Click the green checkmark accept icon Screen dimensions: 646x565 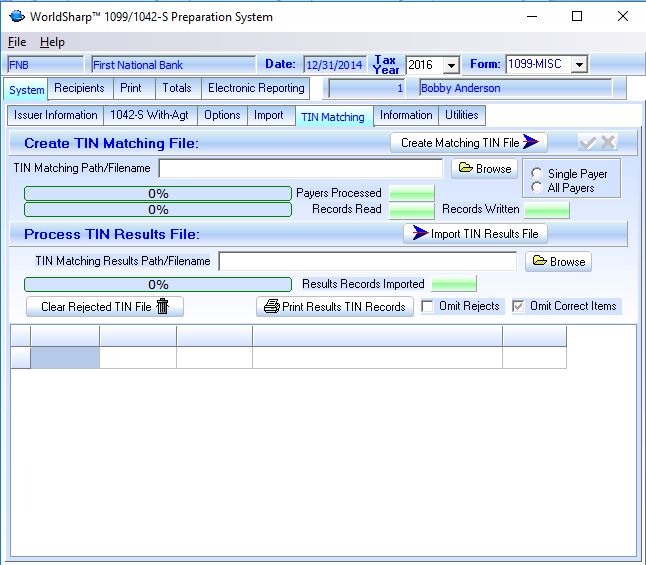[x=587, y=143]
